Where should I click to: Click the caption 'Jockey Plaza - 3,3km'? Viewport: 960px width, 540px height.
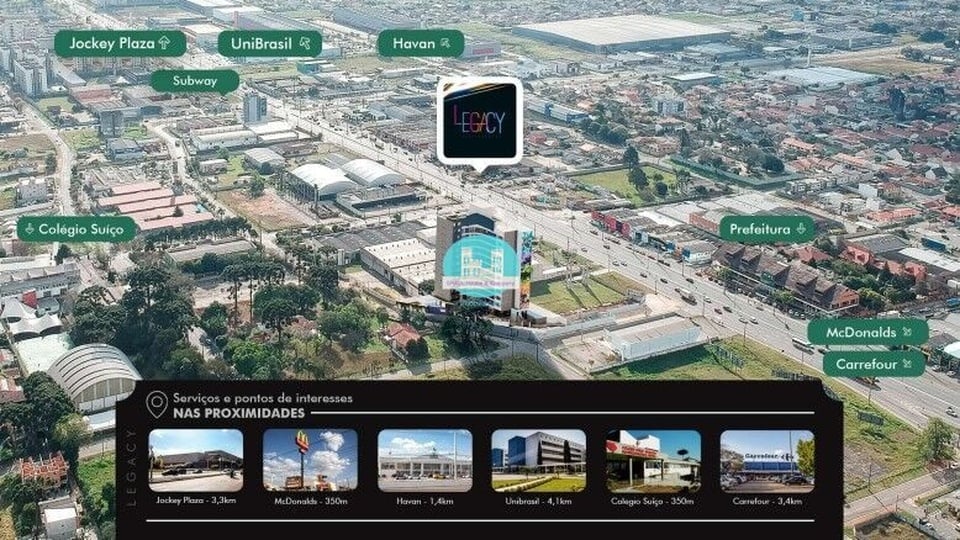(x=196, y=500)
